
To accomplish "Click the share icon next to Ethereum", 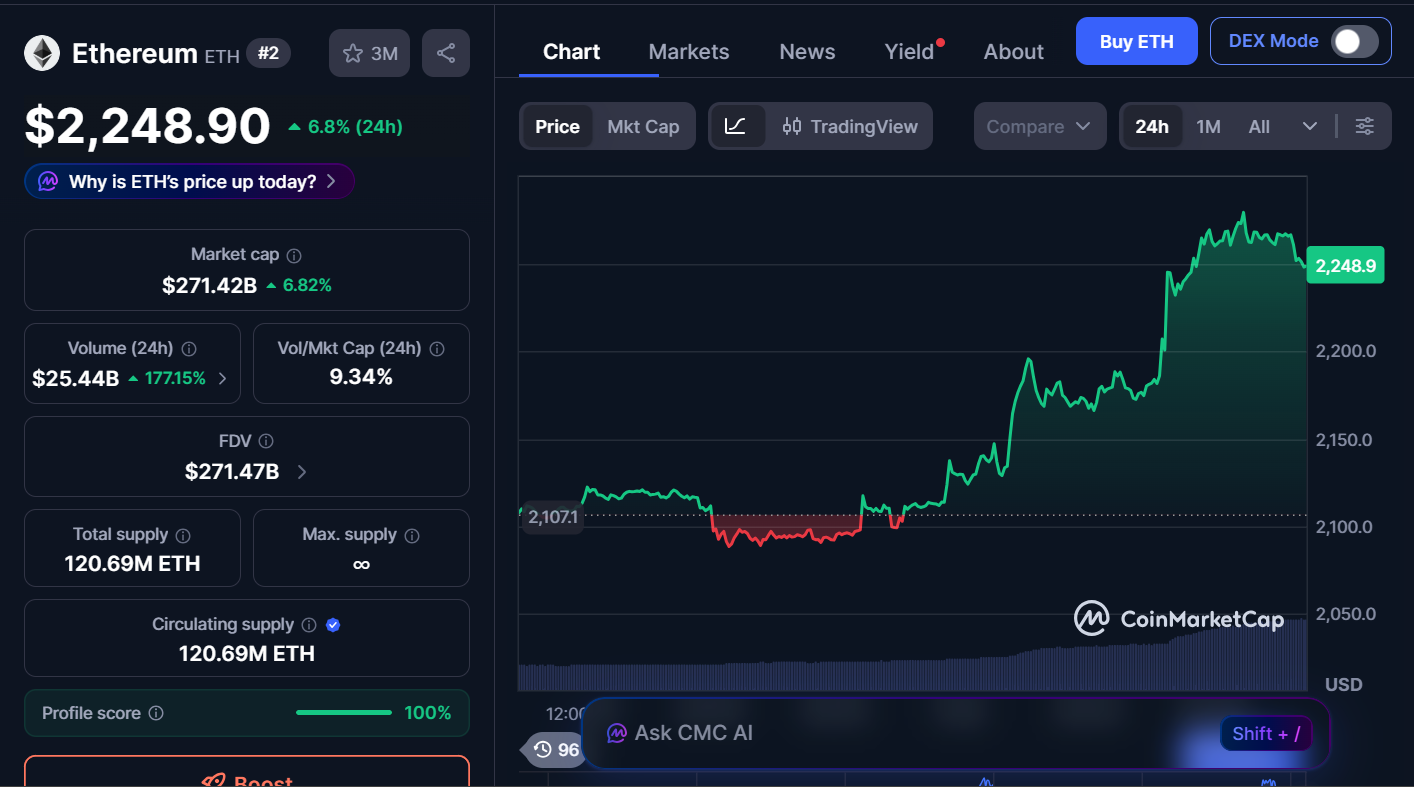I will pyautogui.click(x=446, y=52).
